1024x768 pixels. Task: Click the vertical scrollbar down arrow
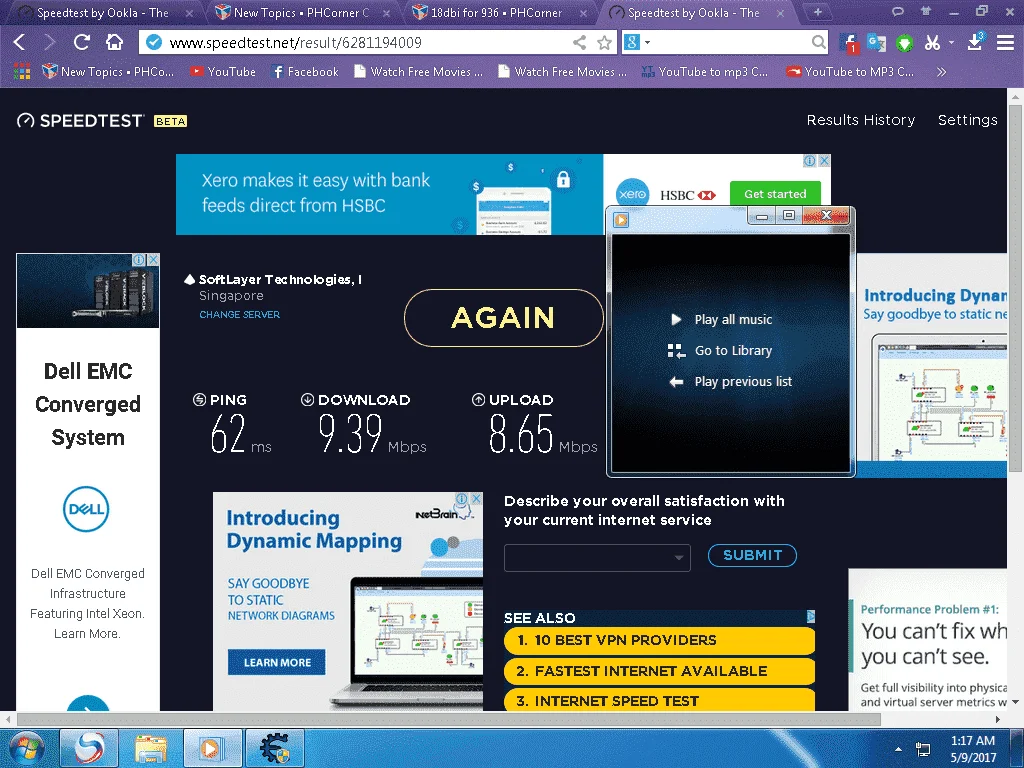pyautogui.click(x=1016, y=703)
